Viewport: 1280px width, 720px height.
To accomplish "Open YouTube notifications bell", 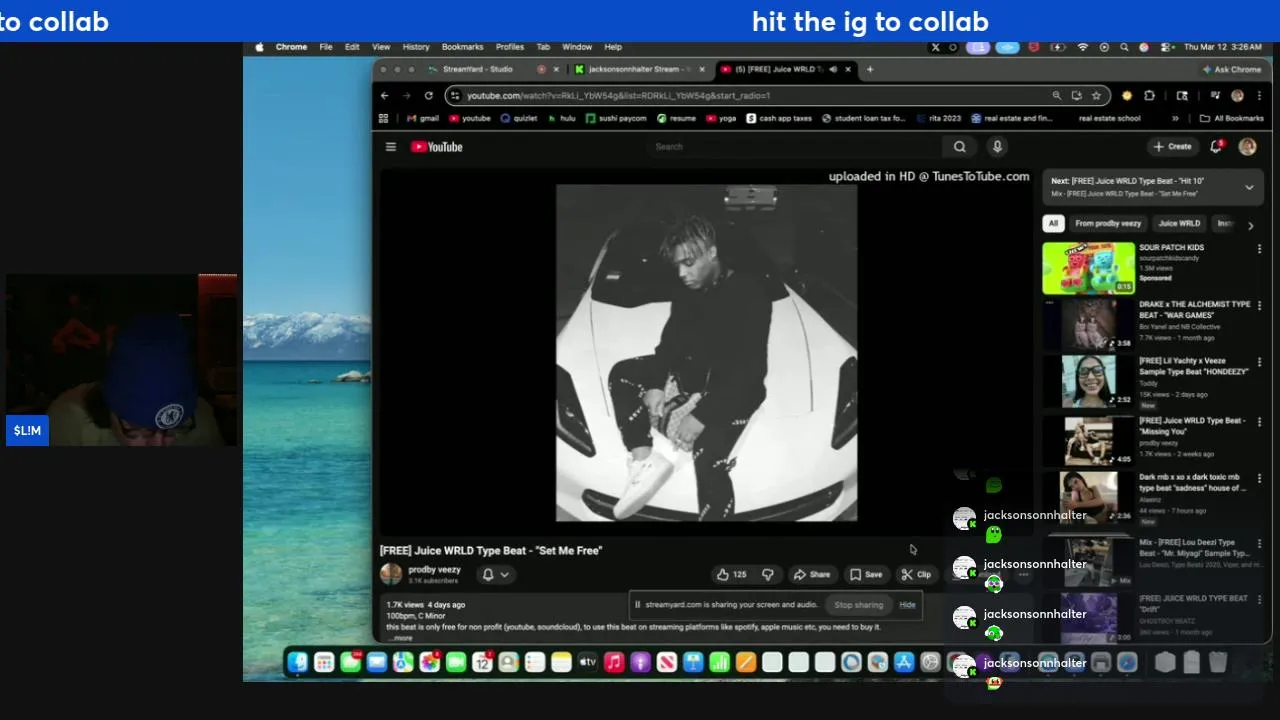I will (x=1216, y=146).
